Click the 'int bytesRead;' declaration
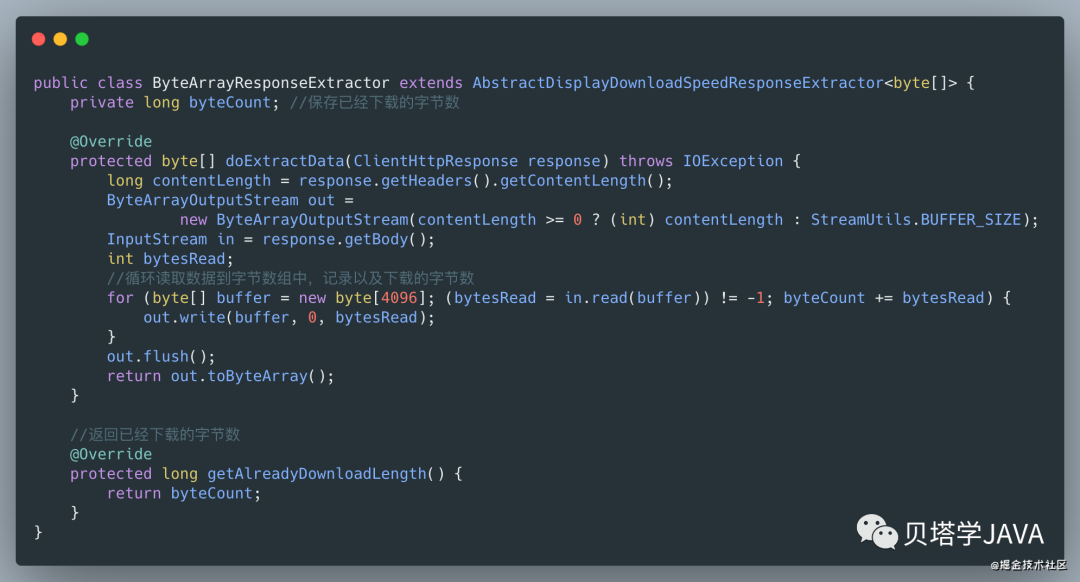The height and width of the screenshot is (582, 1080). [x=170, y=259]
